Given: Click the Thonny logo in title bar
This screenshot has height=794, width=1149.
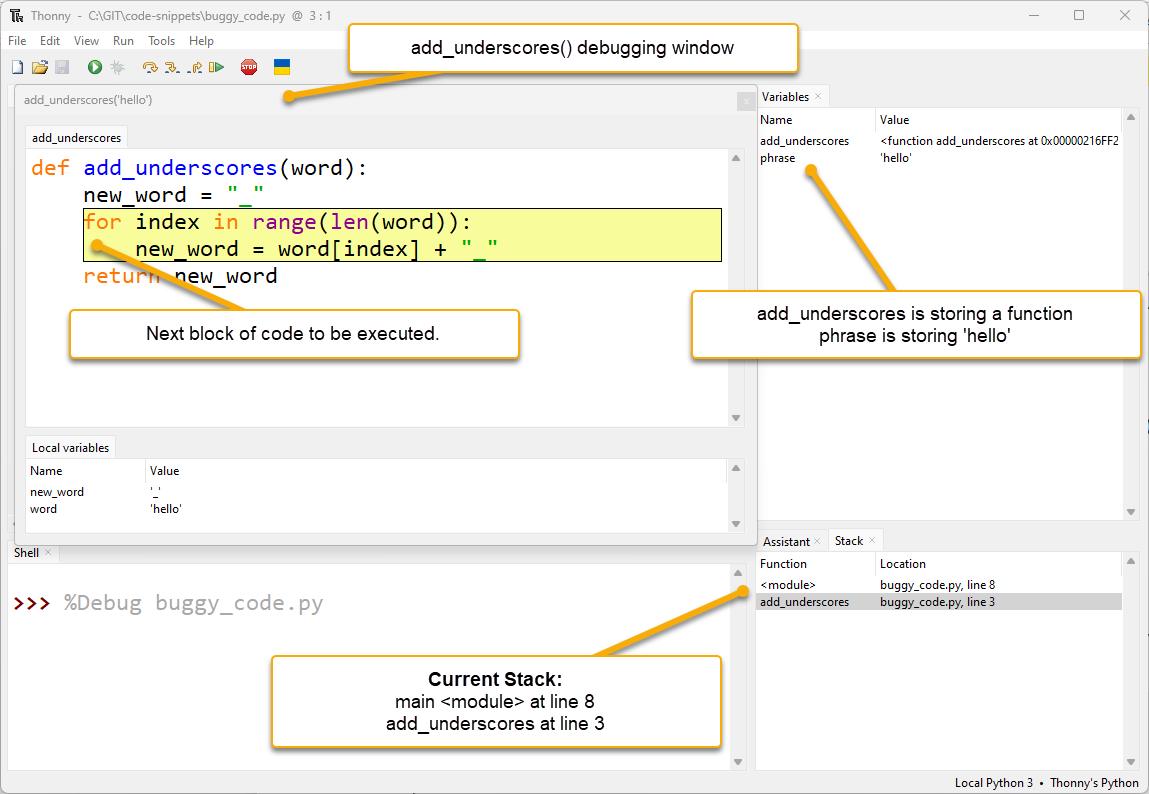Looking at the screenshot, I should 16,15.
